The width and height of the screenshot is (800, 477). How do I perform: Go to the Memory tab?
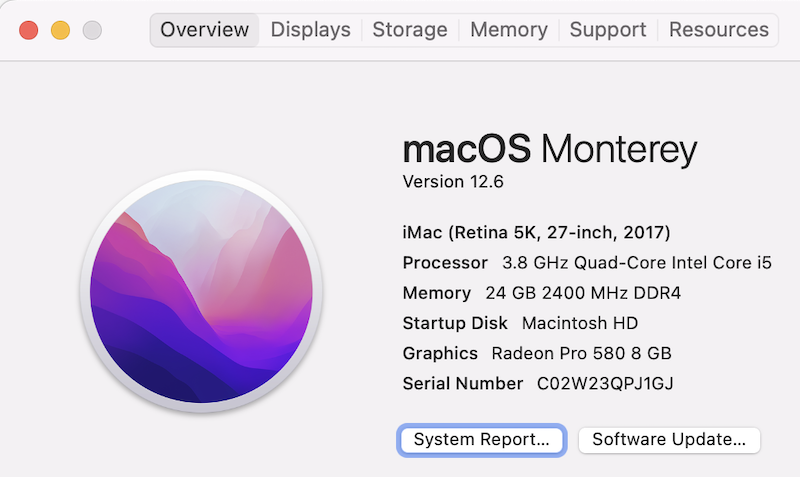[x=509, y=30]
